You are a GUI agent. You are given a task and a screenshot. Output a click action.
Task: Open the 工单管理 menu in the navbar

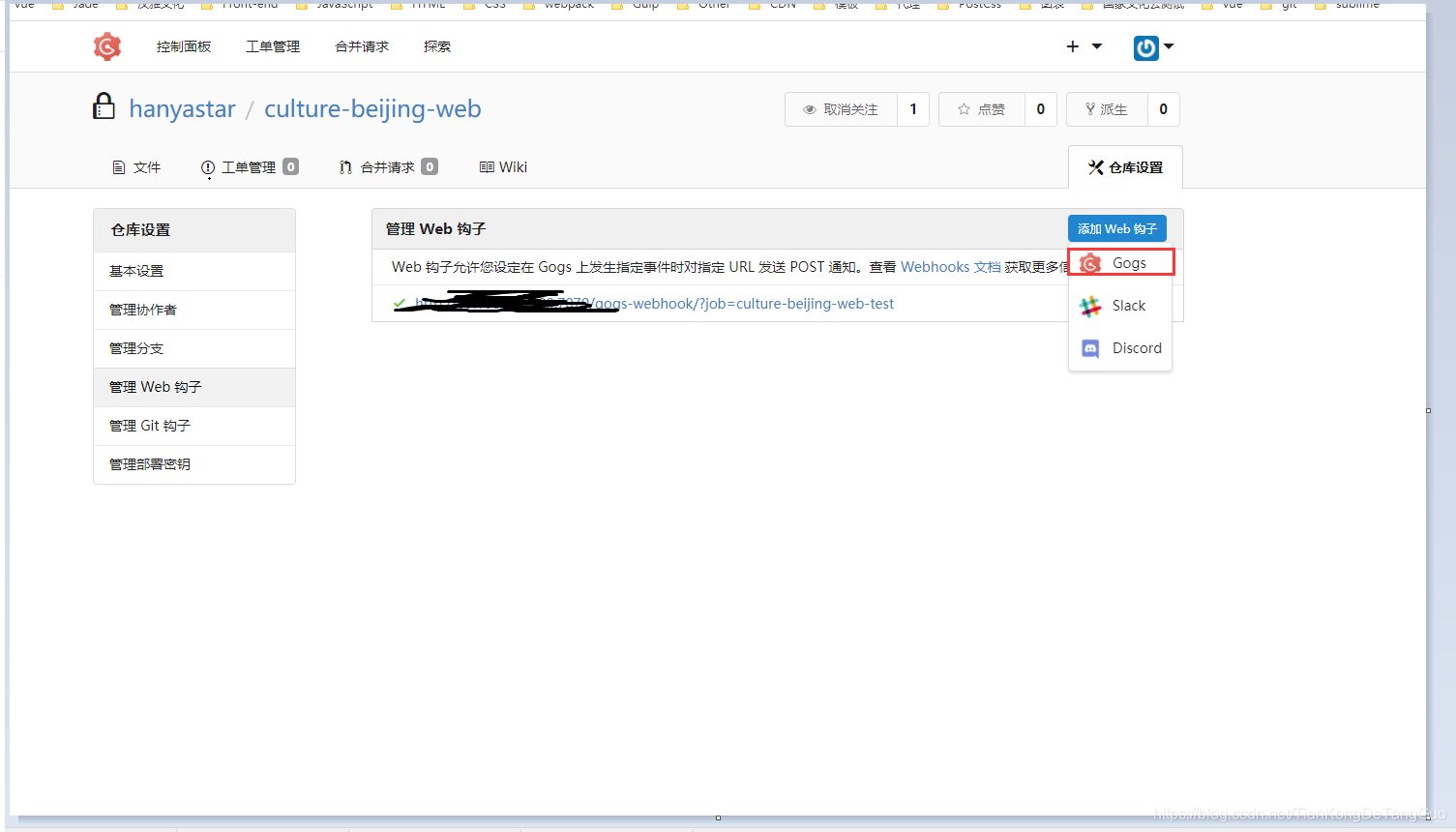(272, 45)
